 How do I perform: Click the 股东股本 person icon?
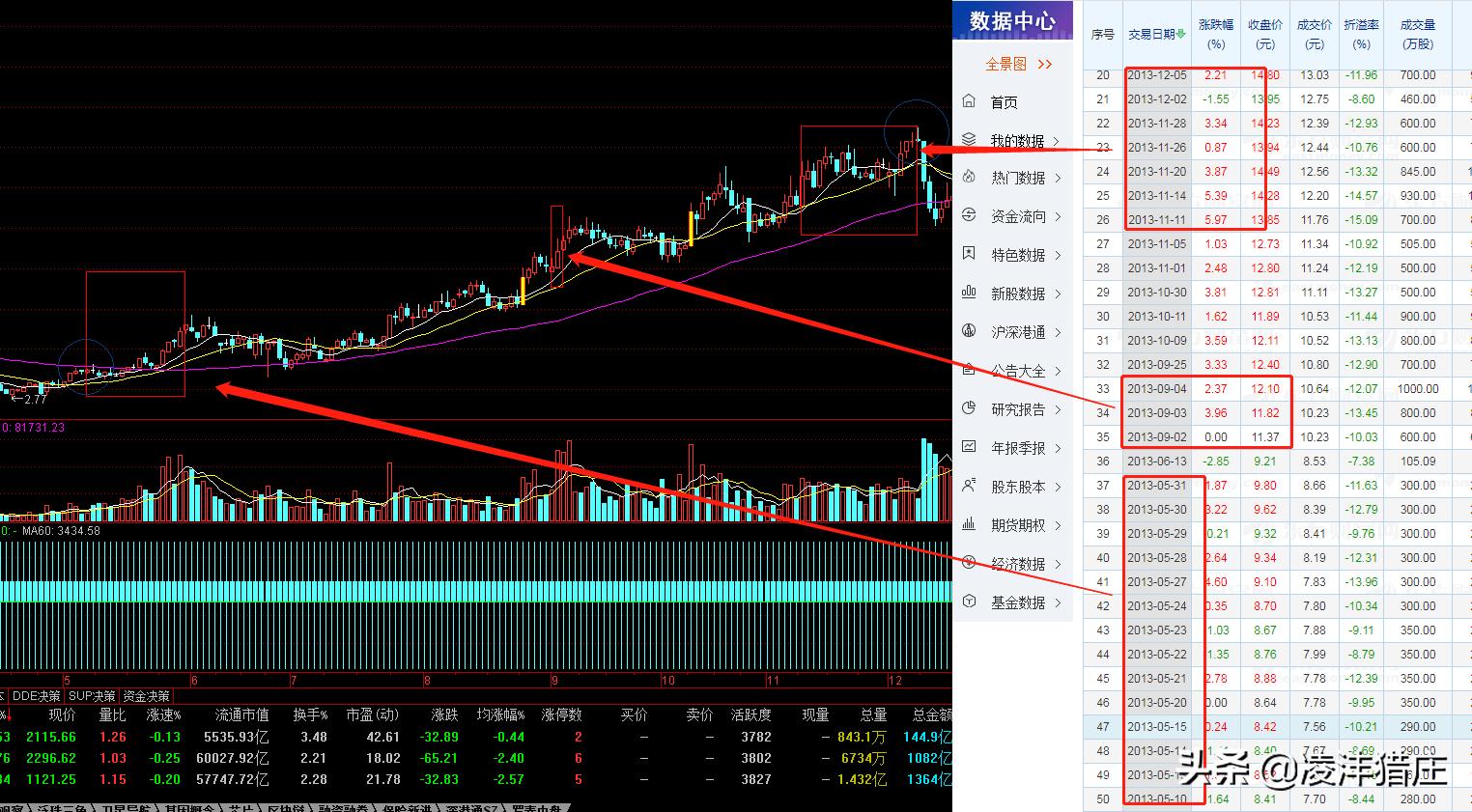[970, 486]
